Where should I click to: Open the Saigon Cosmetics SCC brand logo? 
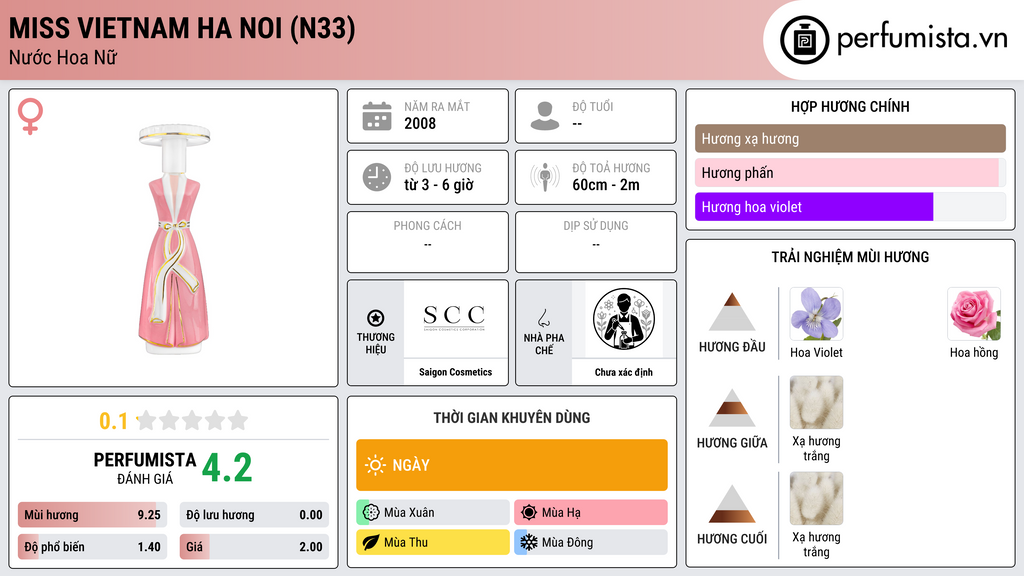coord(455,319)
